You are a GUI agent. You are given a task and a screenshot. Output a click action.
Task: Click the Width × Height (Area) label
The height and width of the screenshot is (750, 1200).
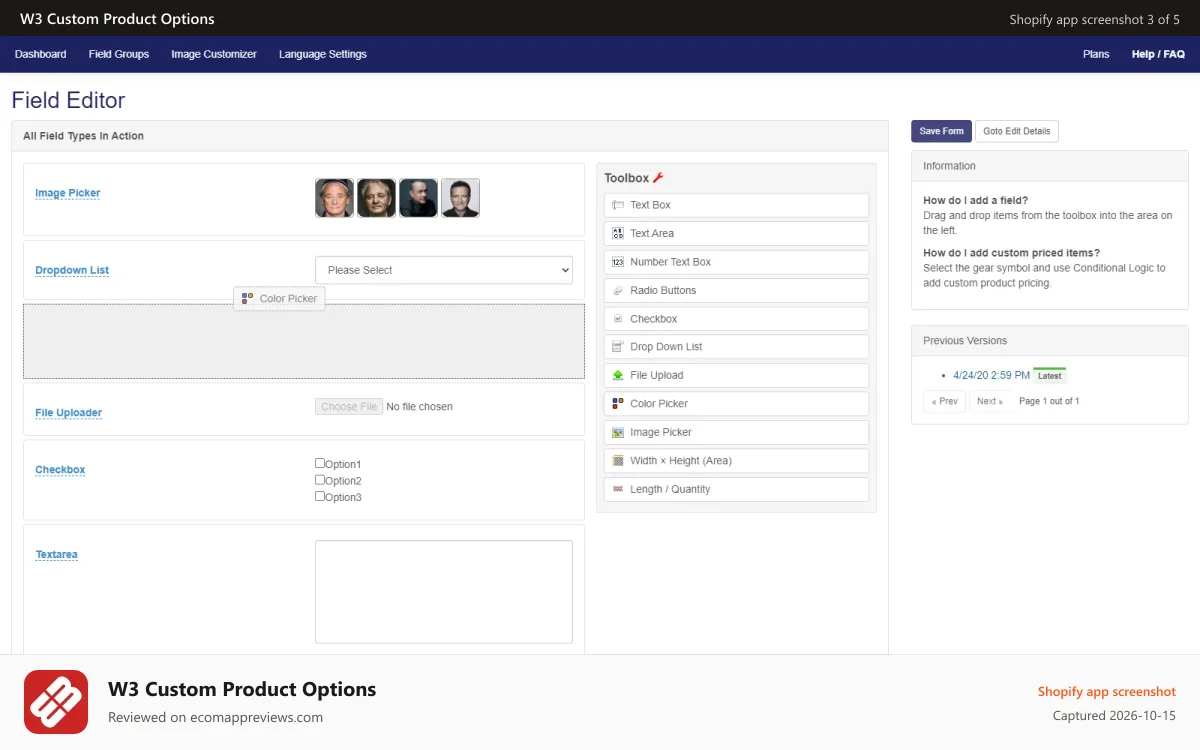[680, 461]
